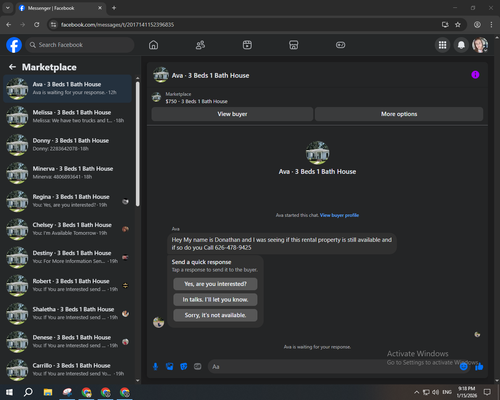The height and width of the screenshot is (400, 500).
Task: Open Regina conversation in chat list
Action: (68, 201)
